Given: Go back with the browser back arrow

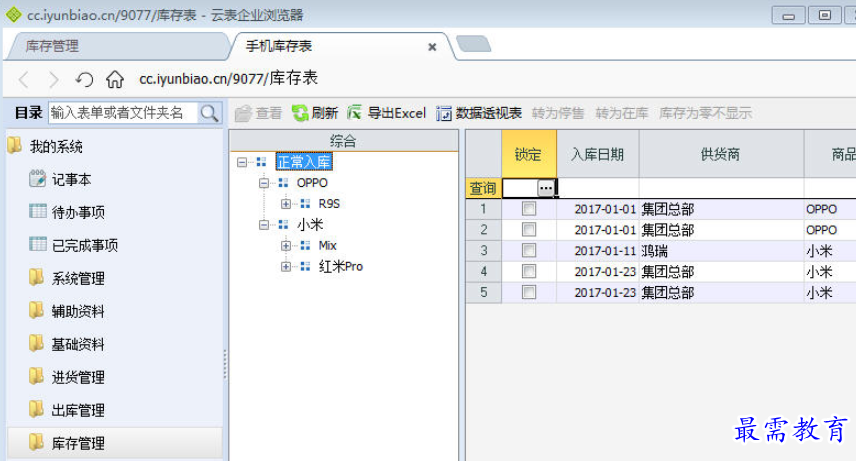Looking at the screenshot, I should click(x=23, y=80).
